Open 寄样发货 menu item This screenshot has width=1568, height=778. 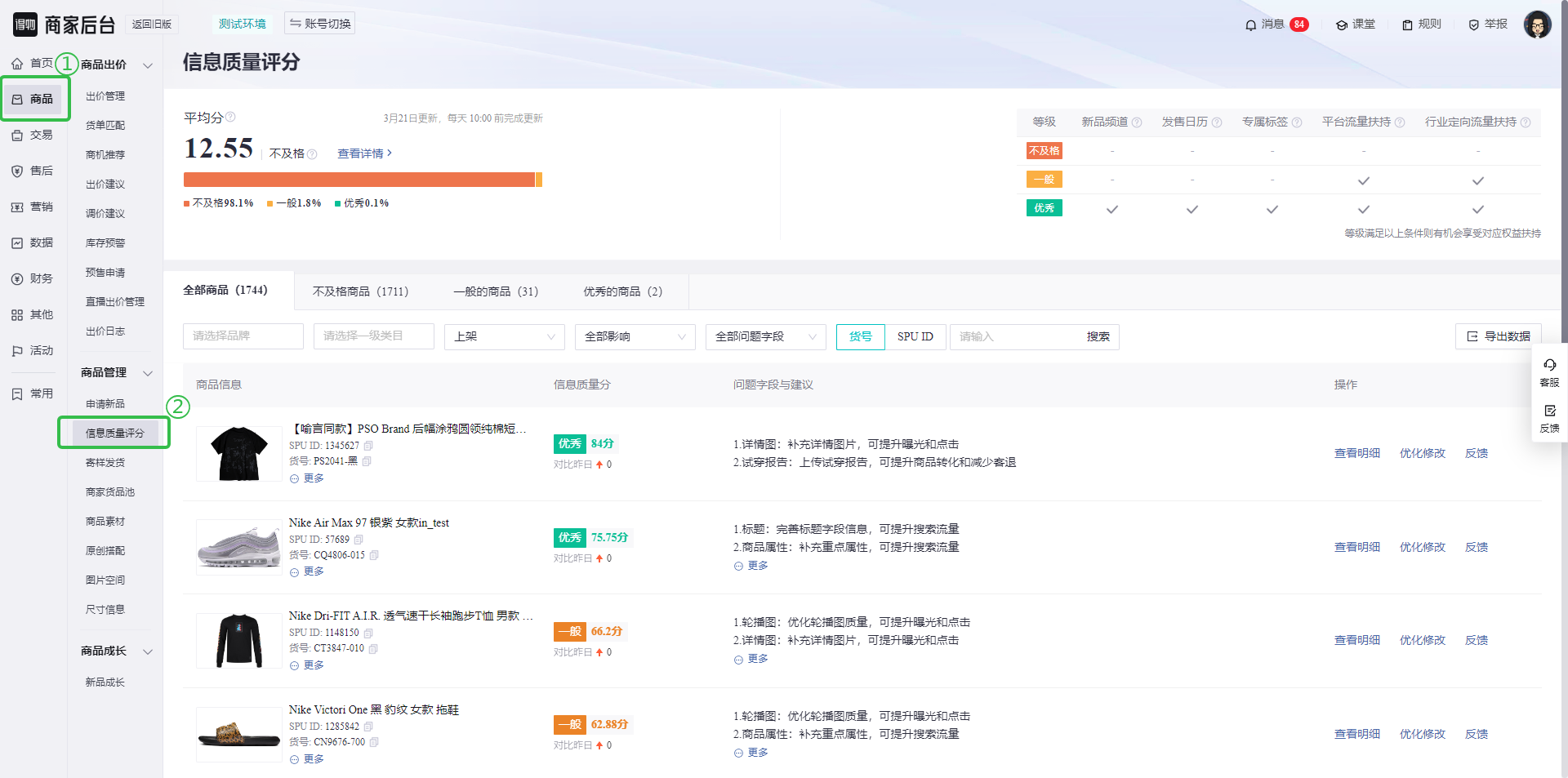click(x=105, y=463)
